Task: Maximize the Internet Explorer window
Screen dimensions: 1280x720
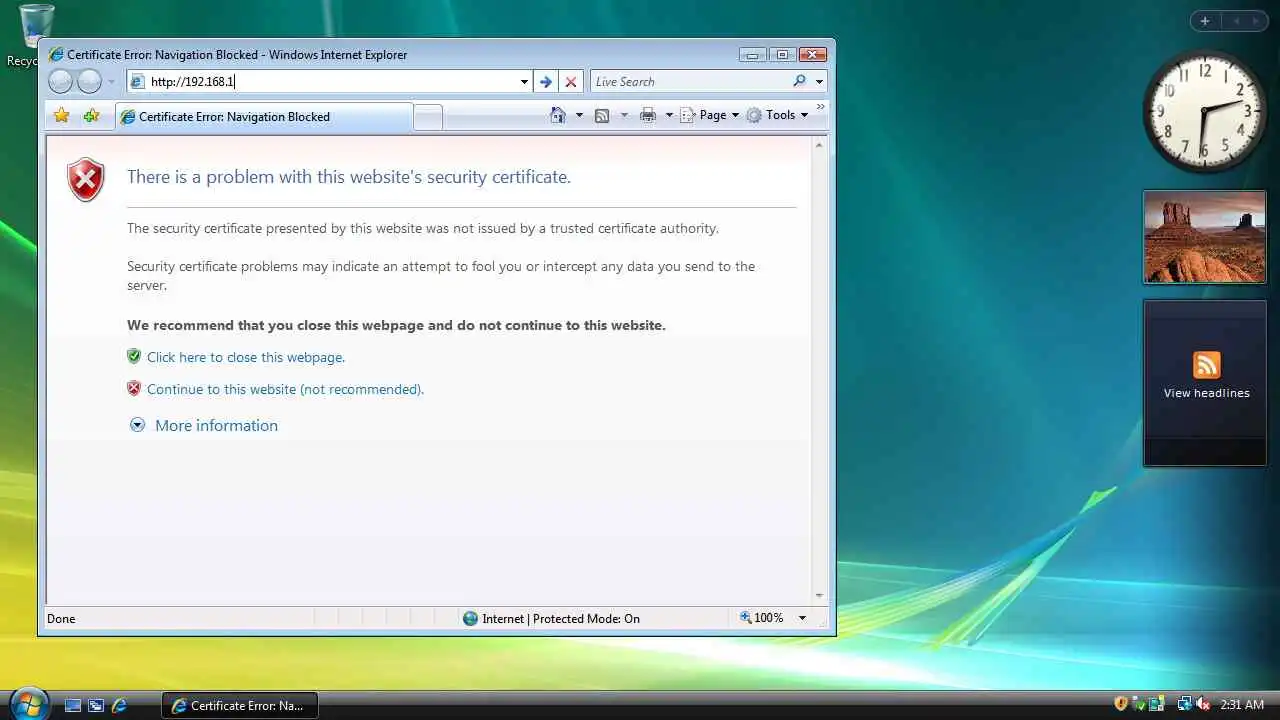Action: click(782, 54)
